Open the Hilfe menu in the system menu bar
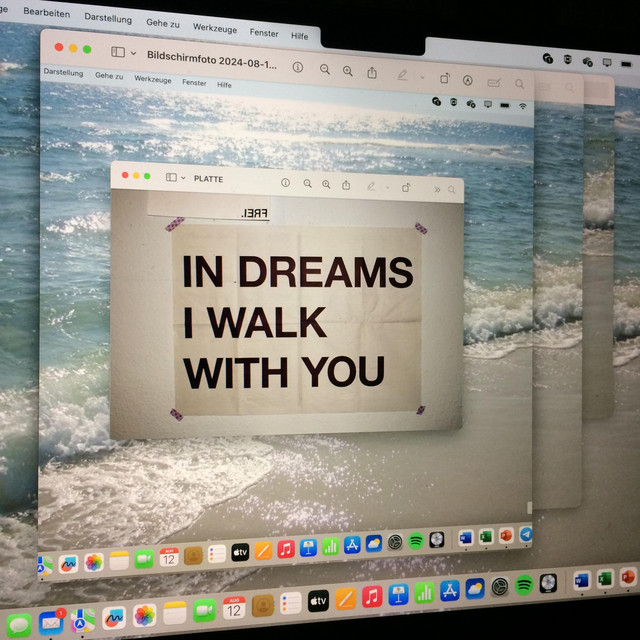 299,36
